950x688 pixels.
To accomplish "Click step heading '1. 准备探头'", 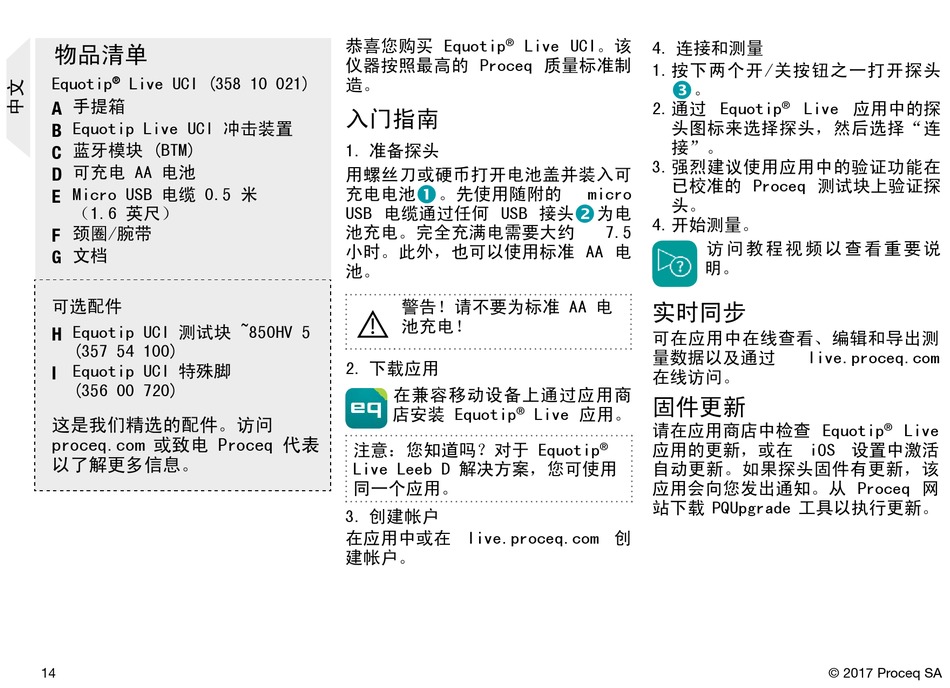I will pyautogui.click(x=392, y=151).
